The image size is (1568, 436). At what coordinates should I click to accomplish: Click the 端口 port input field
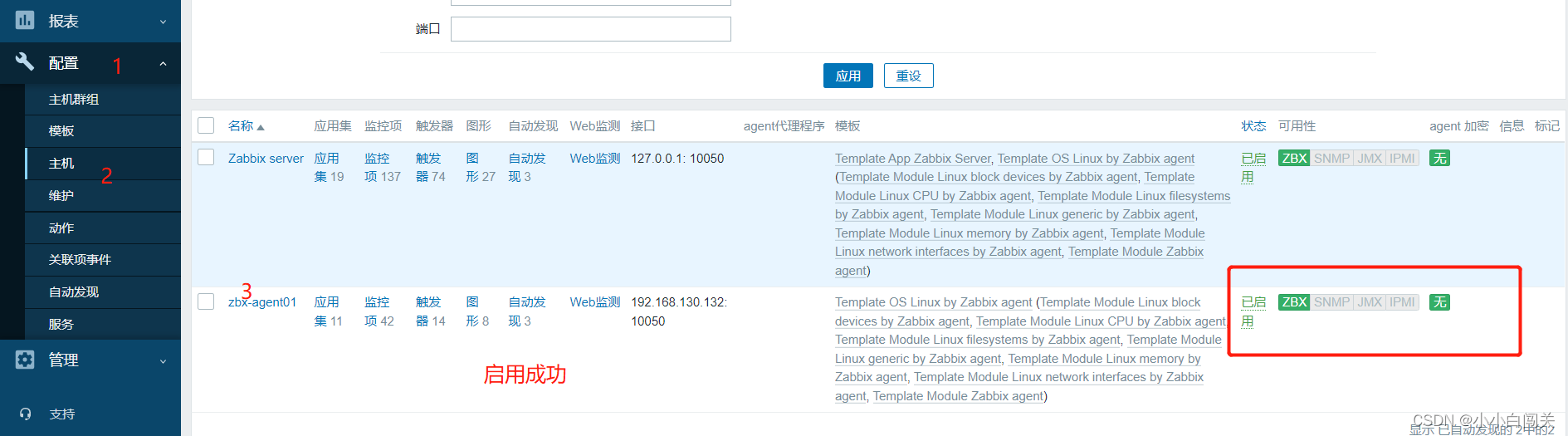(591, 29)
